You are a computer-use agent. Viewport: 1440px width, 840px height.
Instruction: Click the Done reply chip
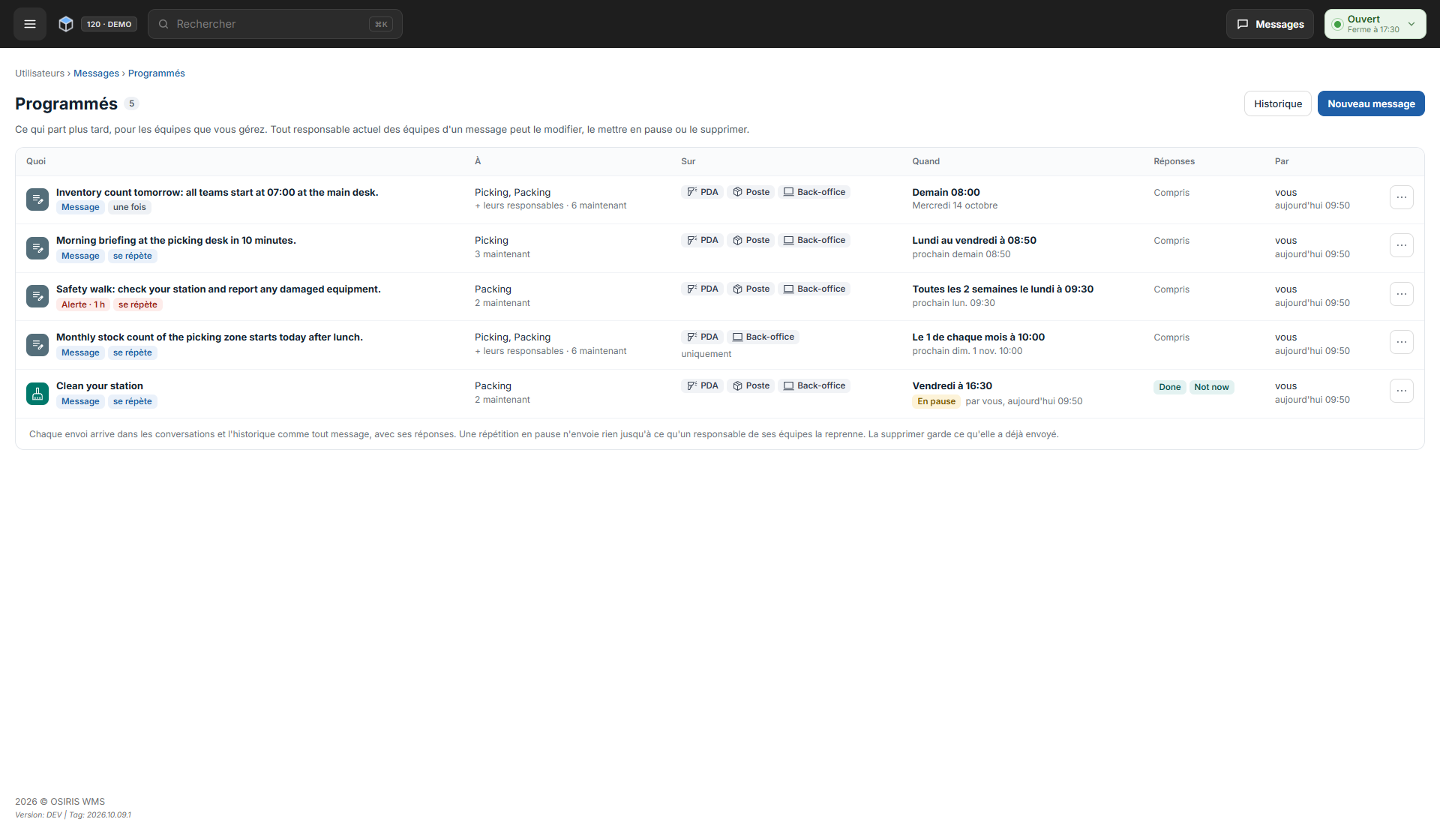(1169, 387)
